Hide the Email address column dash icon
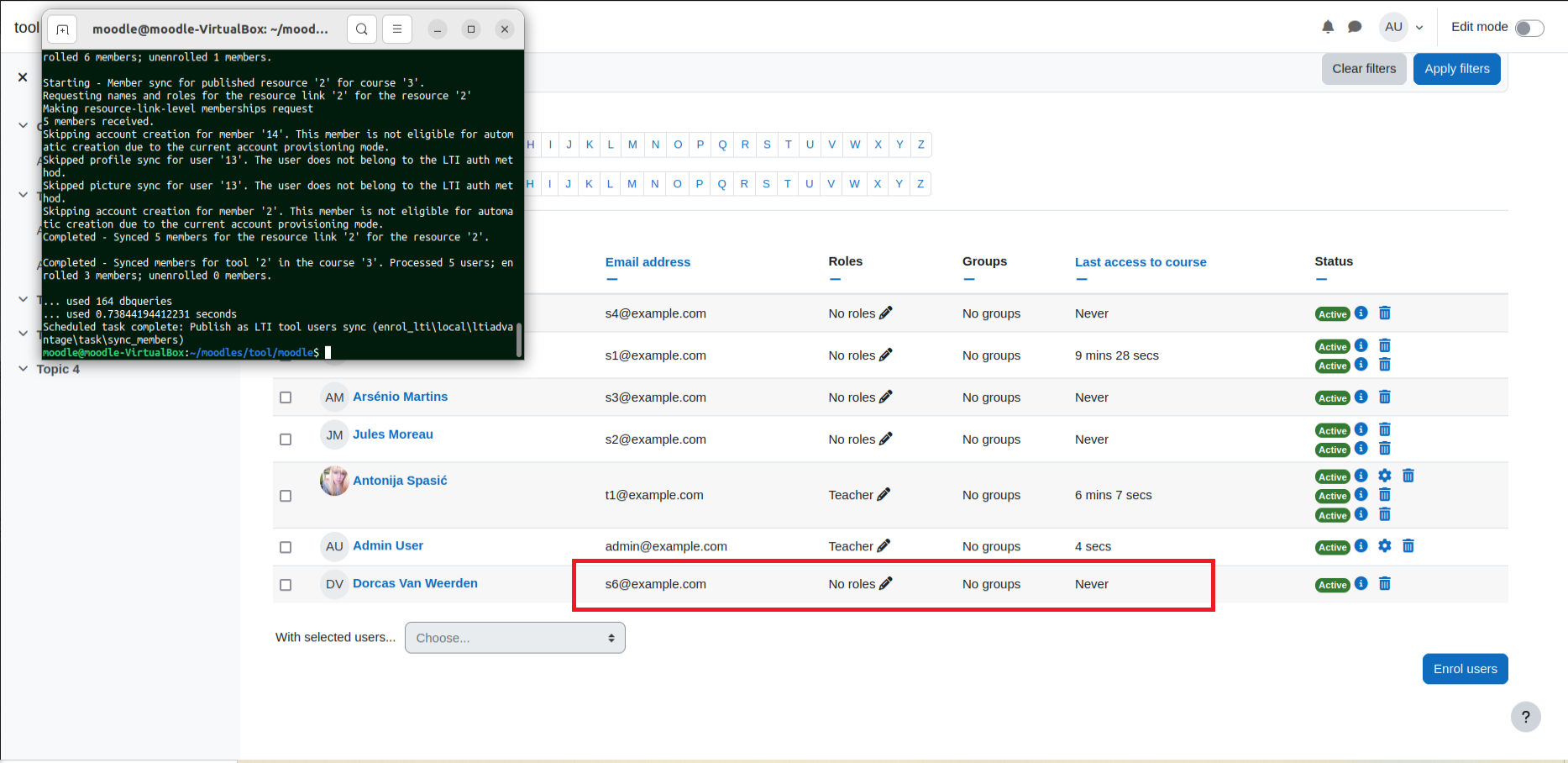1568x763 pixels. point(611,279)
